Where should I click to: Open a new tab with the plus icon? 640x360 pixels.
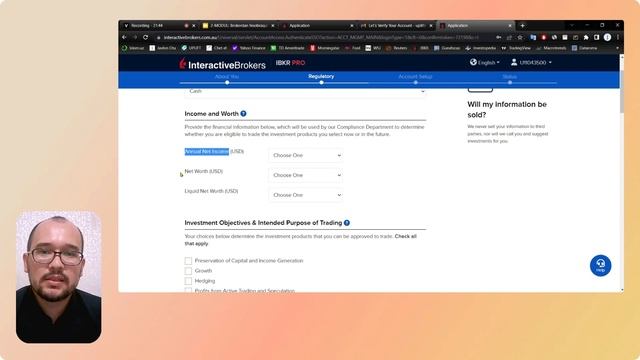tap(522, 25)
